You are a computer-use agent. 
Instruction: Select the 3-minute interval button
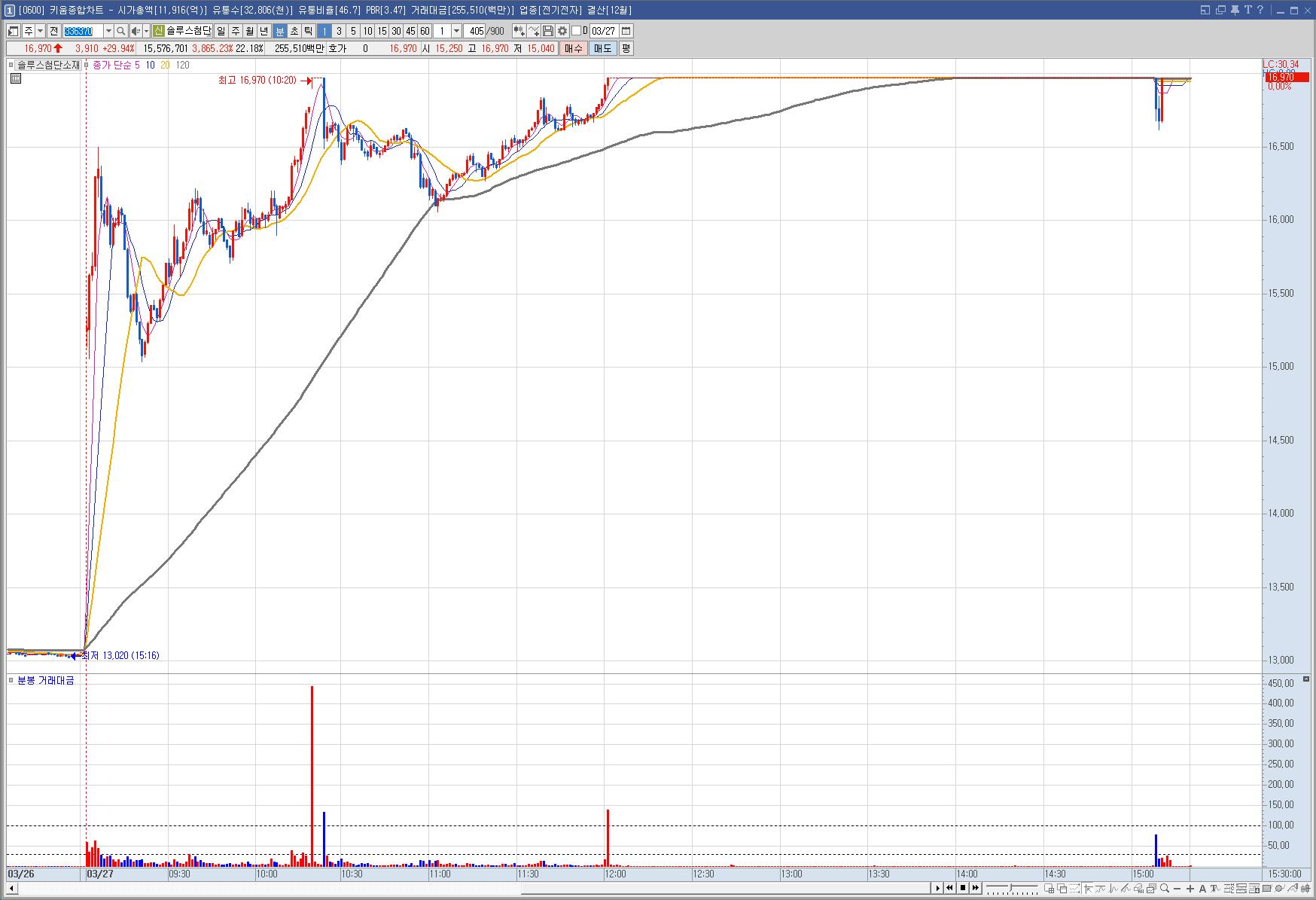[x=339, y=31]
